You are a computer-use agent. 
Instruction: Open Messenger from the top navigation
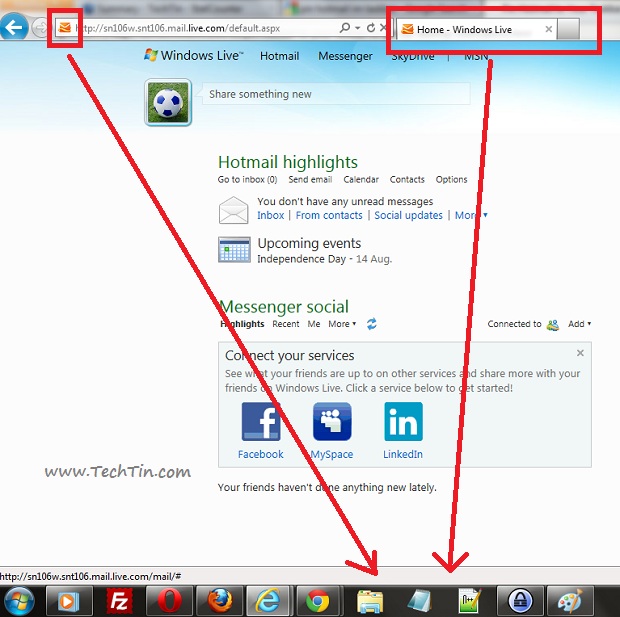(345, 56)
